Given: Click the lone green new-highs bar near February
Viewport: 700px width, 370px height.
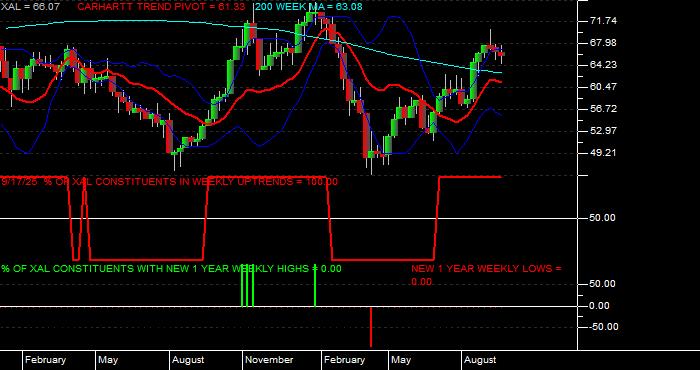Looking at the screenshot, I should [315, 285].
